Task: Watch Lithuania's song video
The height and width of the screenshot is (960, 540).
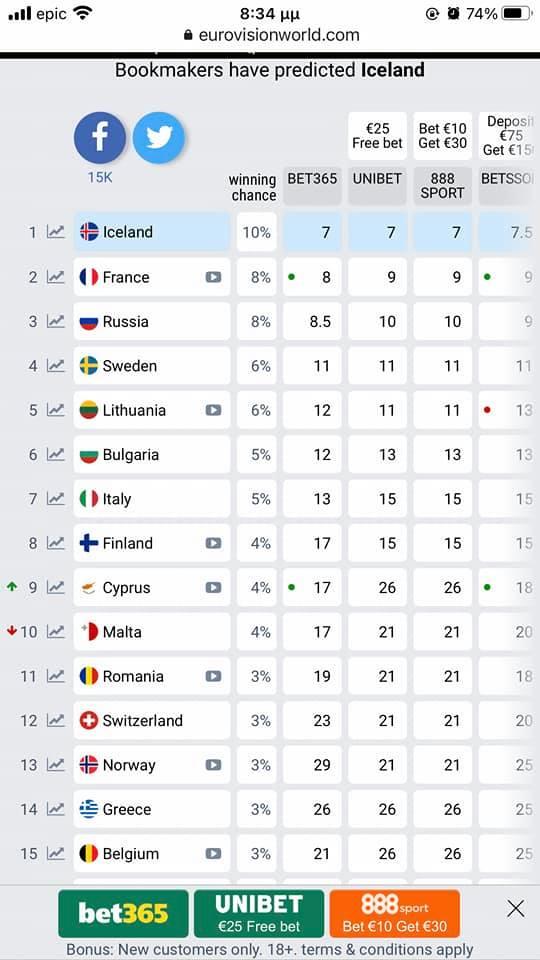Action: coord(213,410)
